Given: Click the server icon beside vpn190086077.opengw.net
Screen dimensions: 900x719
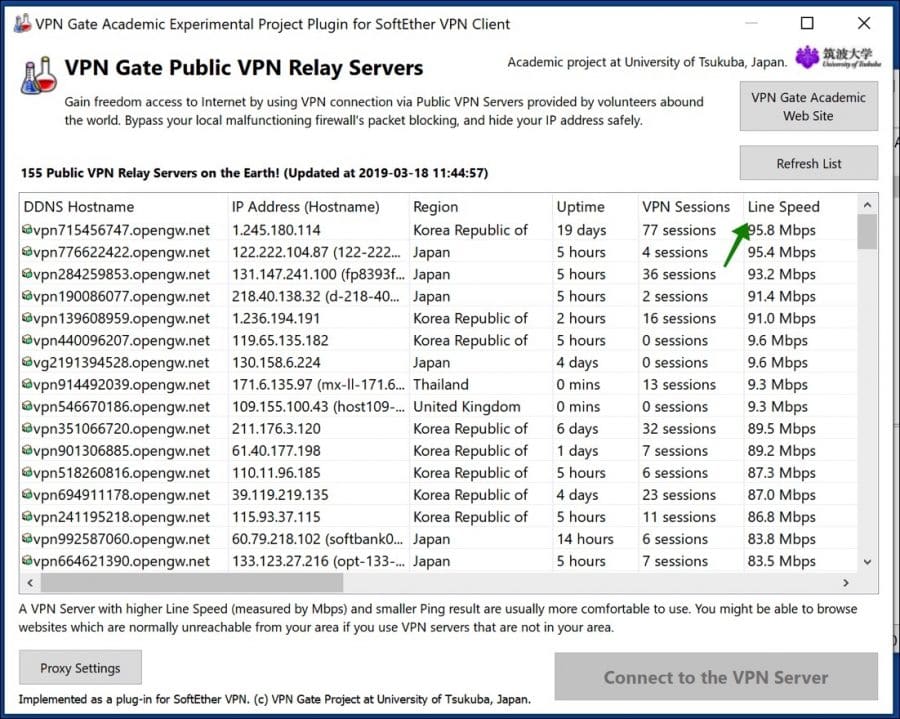Looking at the screenshot, I should coord(27,296).
